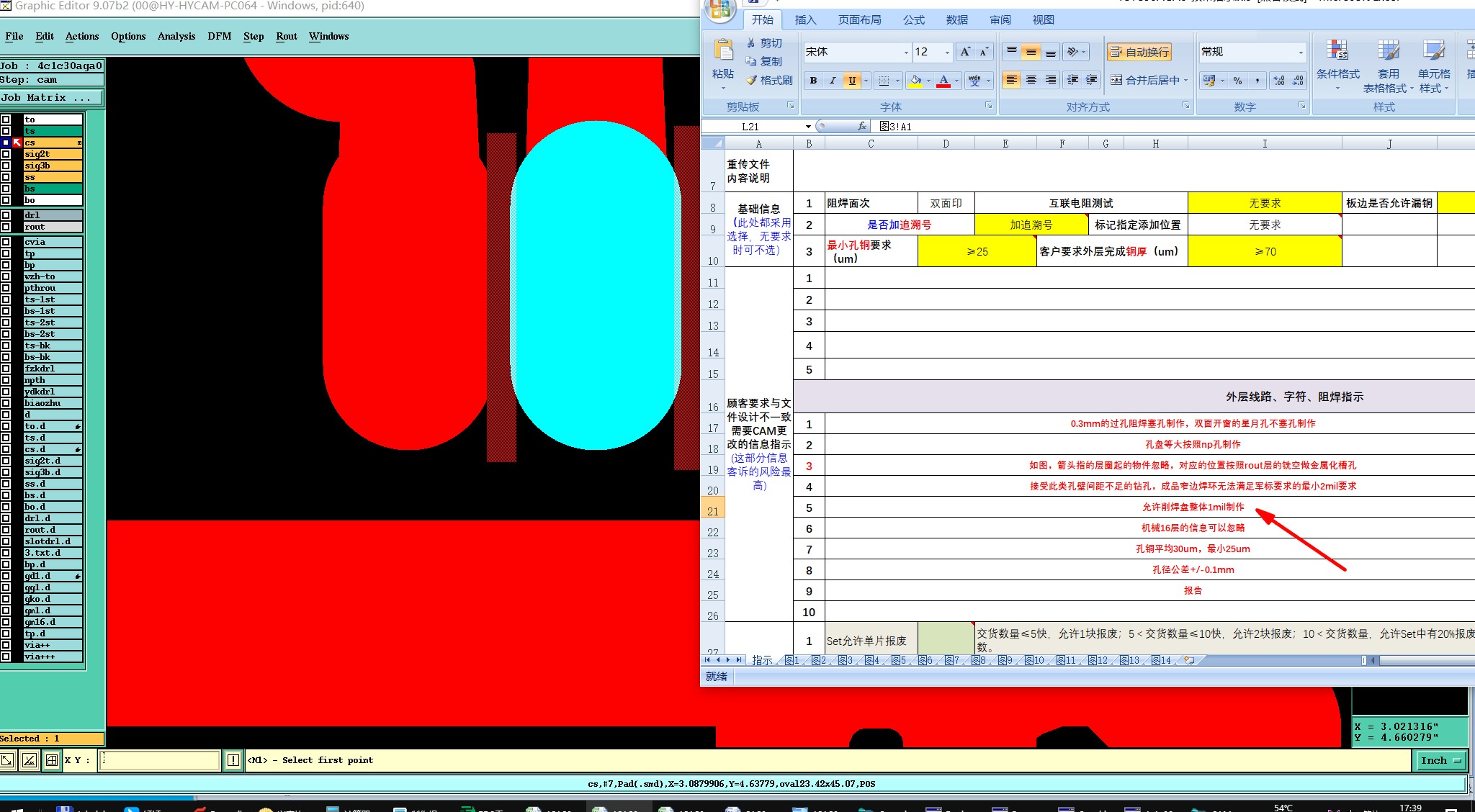
Task: Click the increase indent icon
Action: 1092,80
